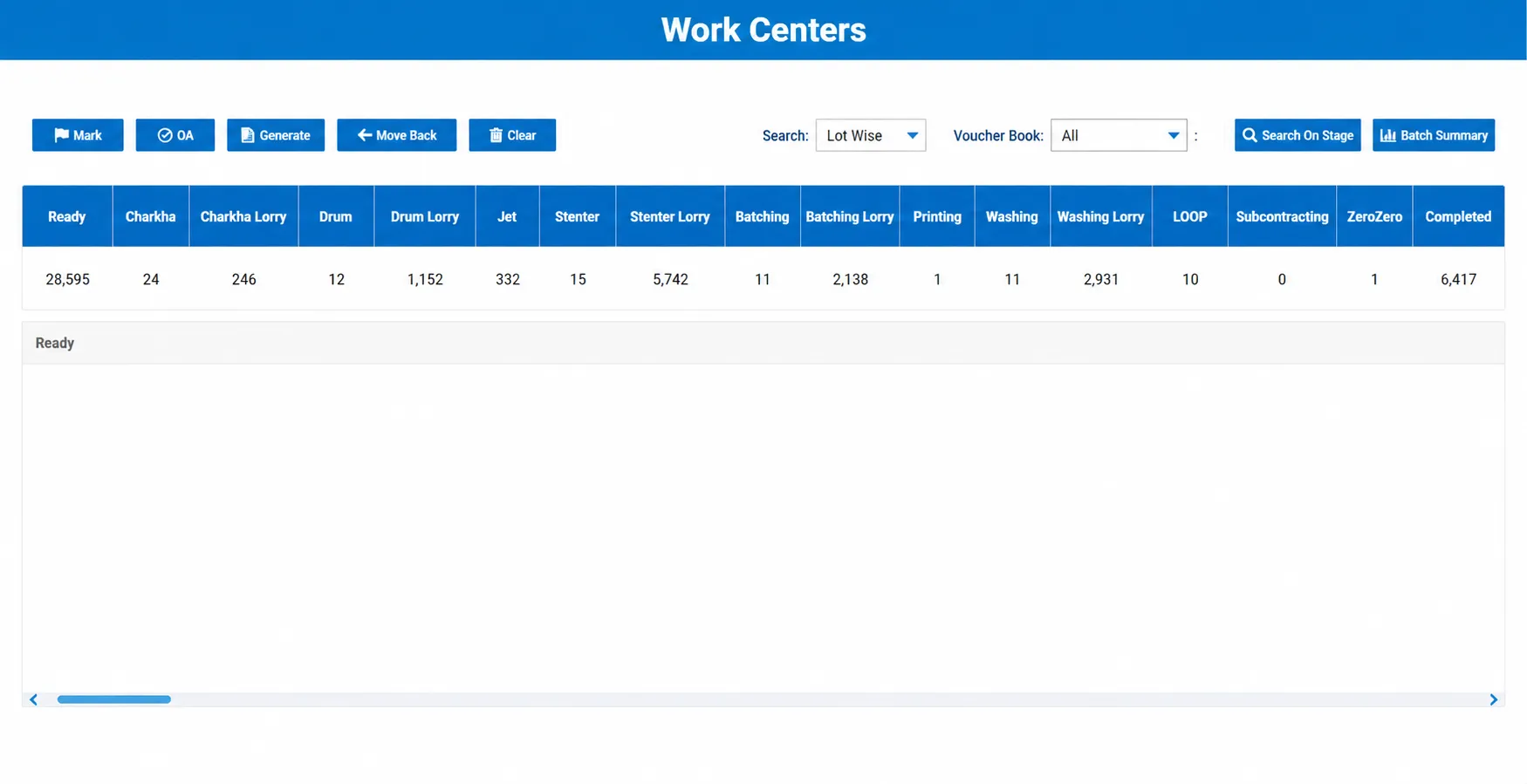Click the left arrow icon on Move Back

[365, 135]
